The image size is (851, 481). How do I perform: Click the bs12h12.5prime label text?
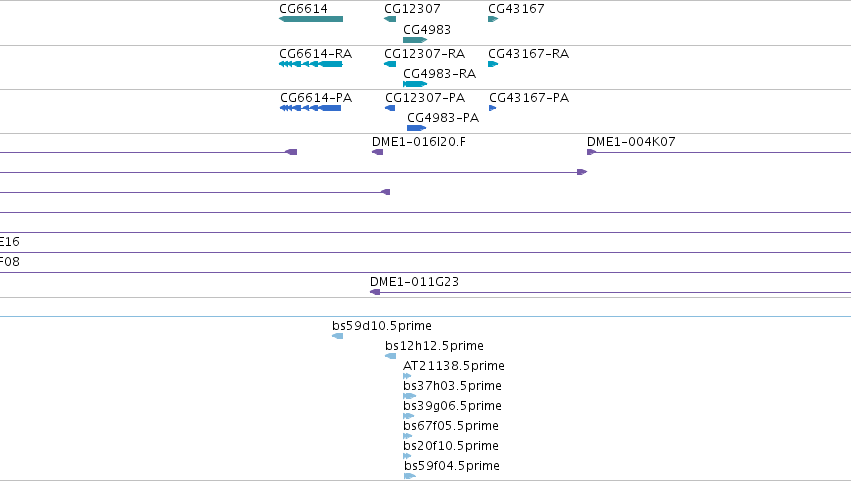pyautogui.click(x=434, y=346)
